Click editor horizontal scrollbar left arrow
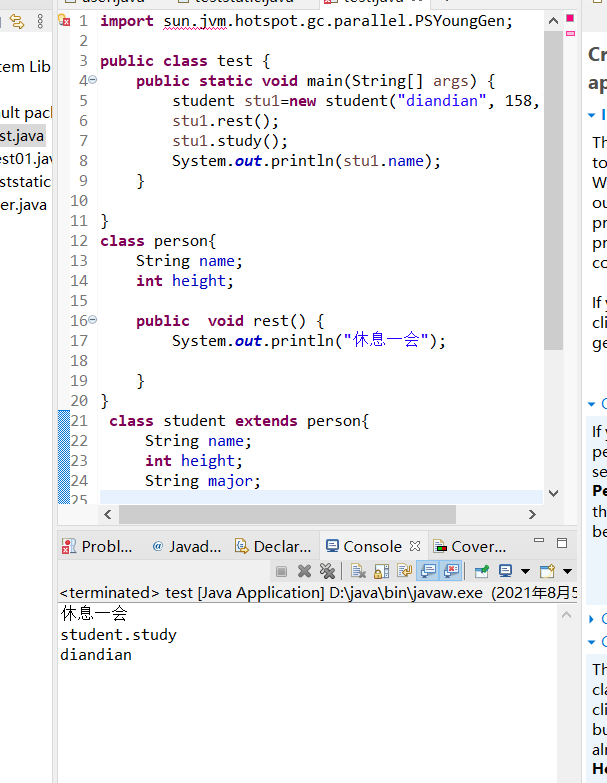Screen dimensions: 607x783 coord(108,514)
